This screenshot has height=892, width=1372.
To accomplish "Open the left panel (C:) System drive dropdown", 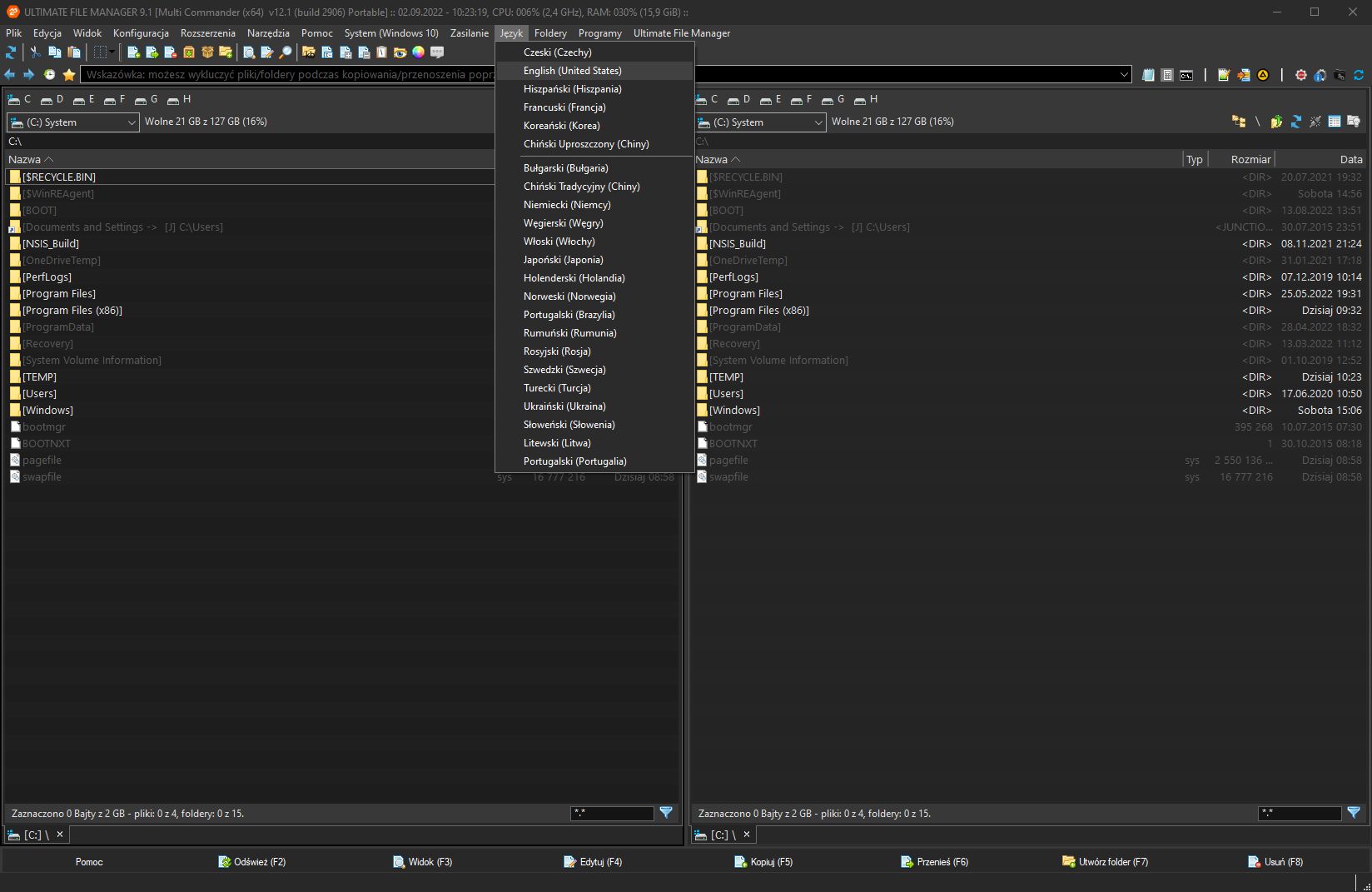I will pos(72,122).
